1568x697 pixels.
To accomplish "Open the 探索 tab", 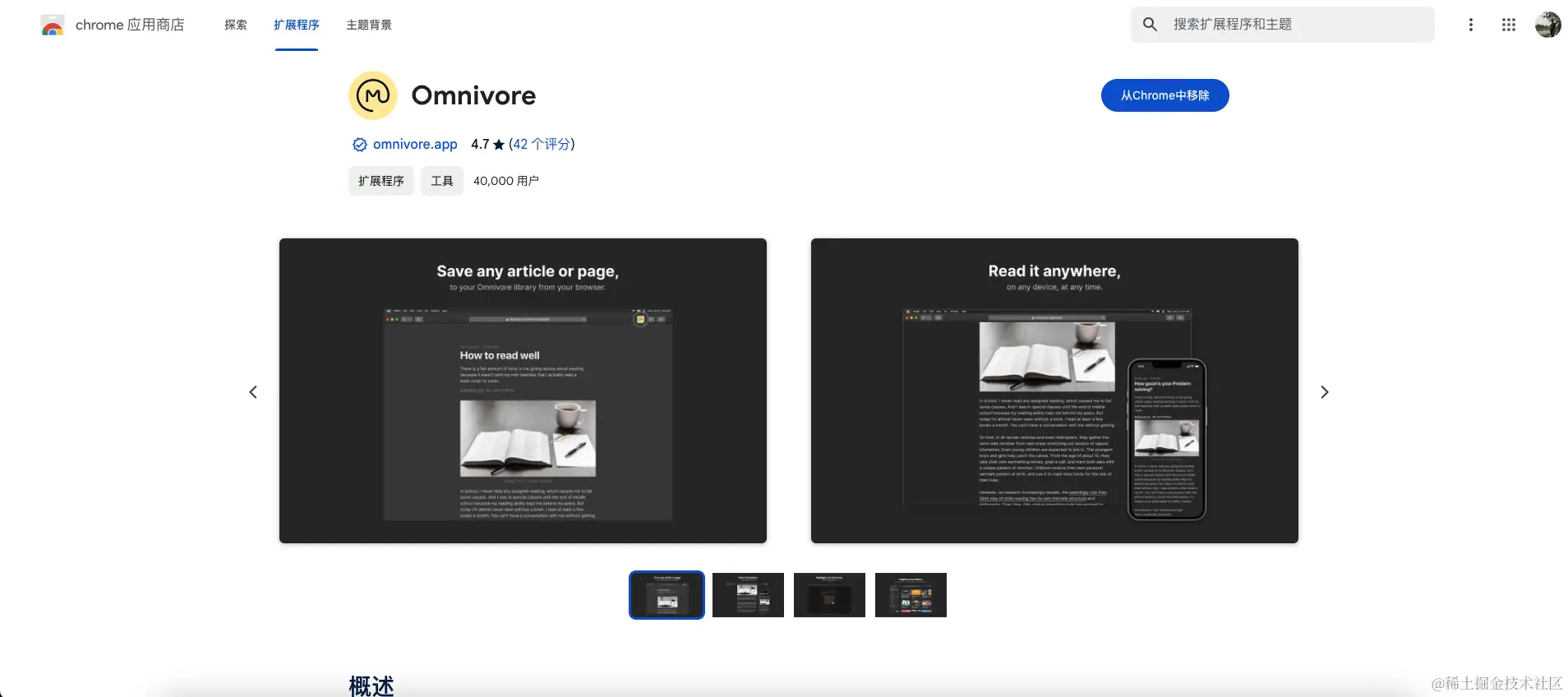I will point(236,25).
